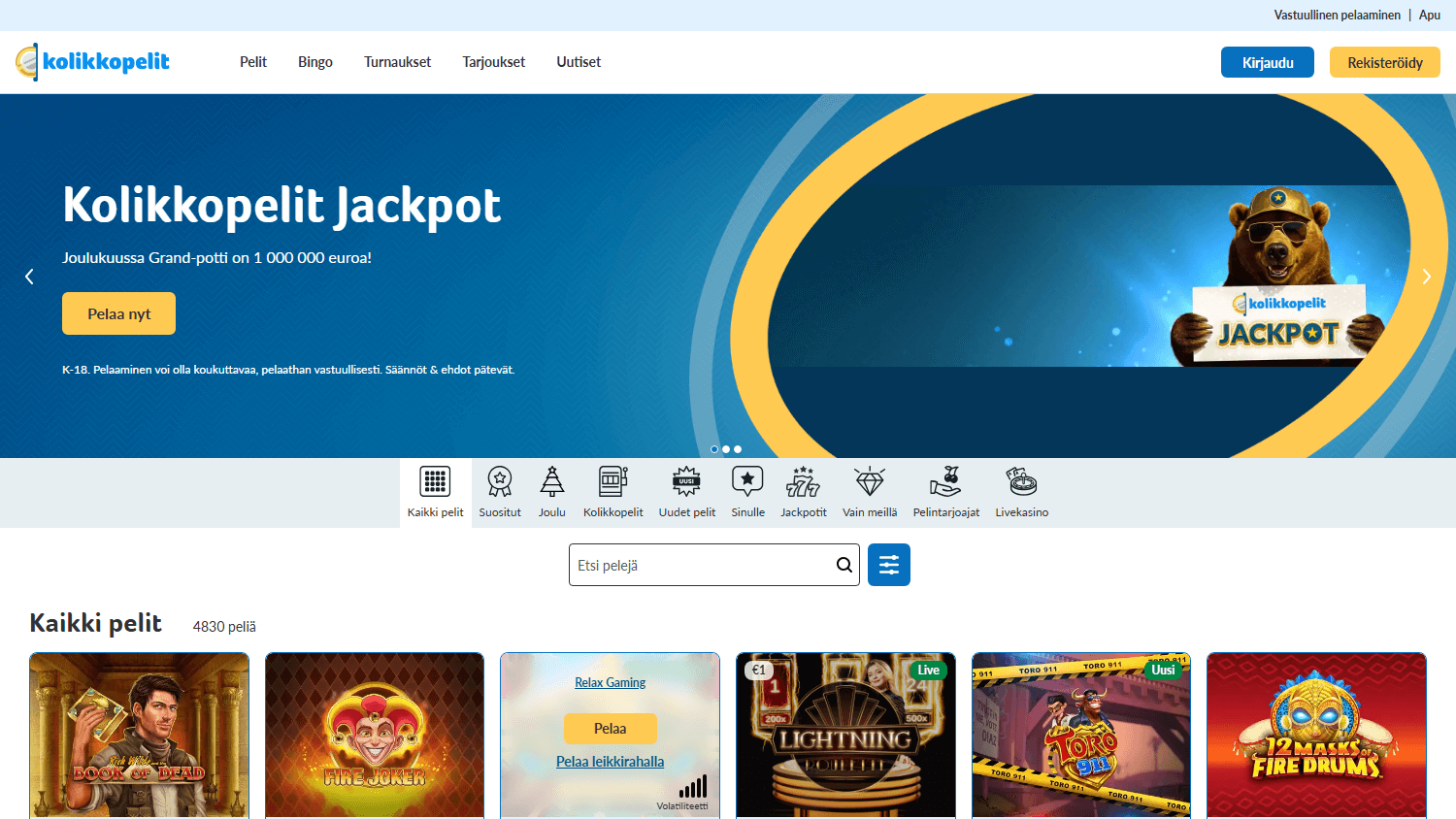Open the Tarjoukset menu item

tap(493, 61)
